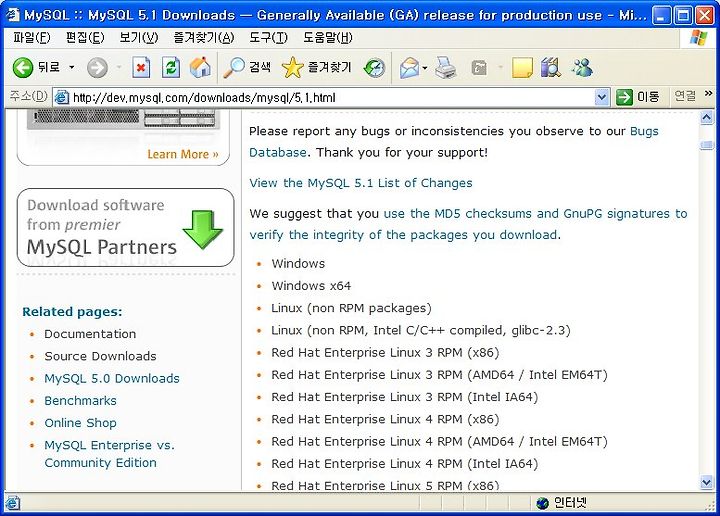Click the page icon in address bar
Screen dimensions: 720x516
coord(62,97)
